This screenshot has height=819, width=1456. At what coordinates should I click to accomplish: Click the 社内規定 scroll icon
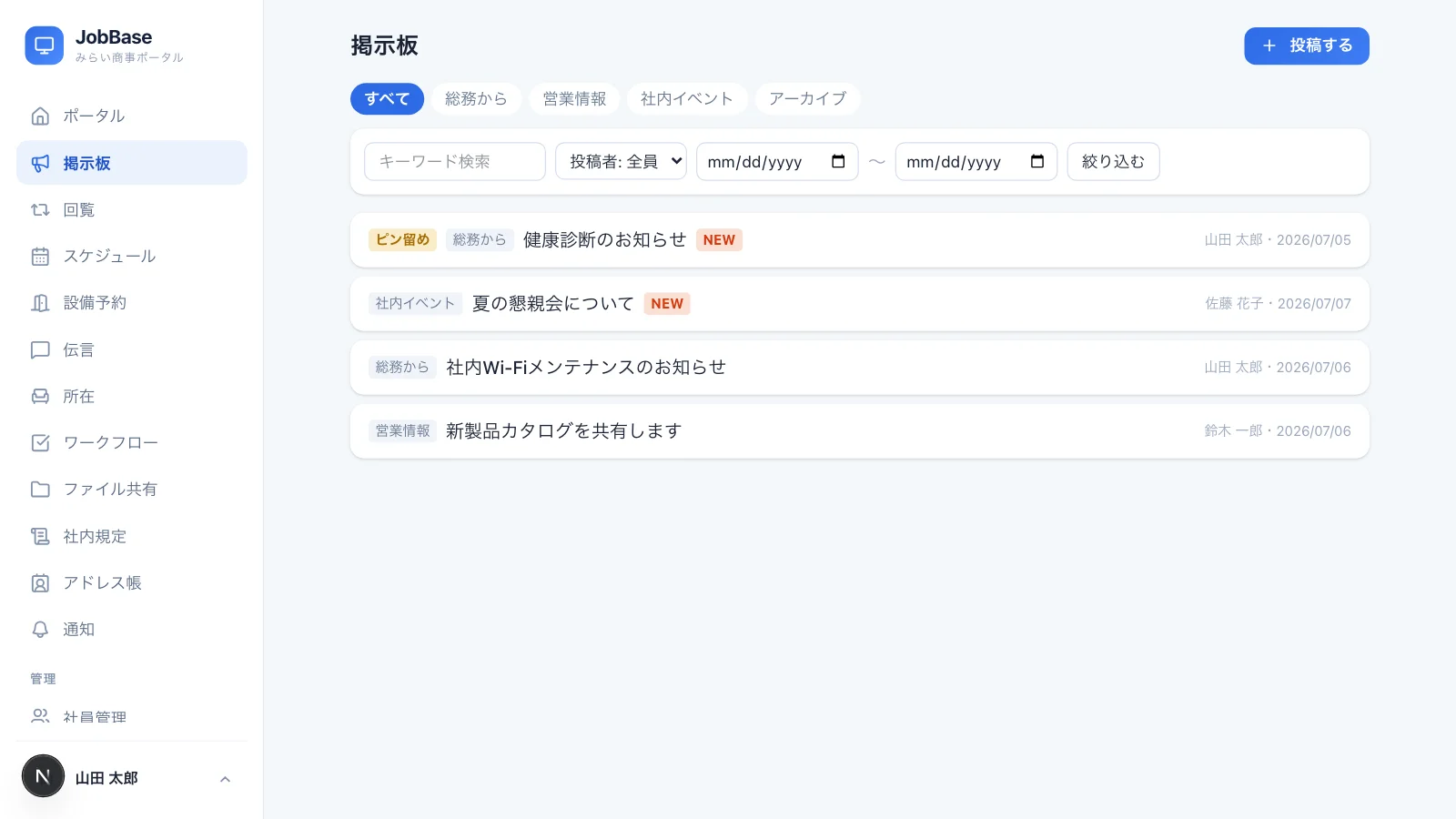40,537
